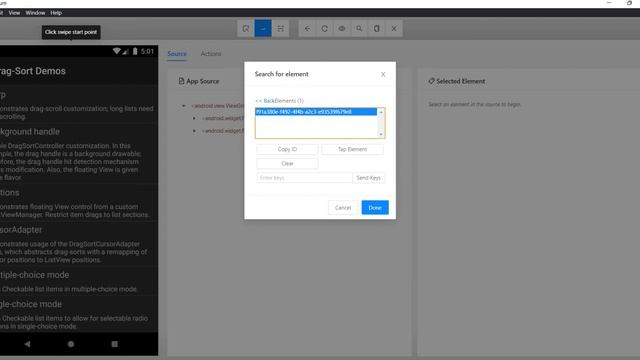Switch to the Source tab
This screenshot has width=640, height=360.
(x=177, y=54)
